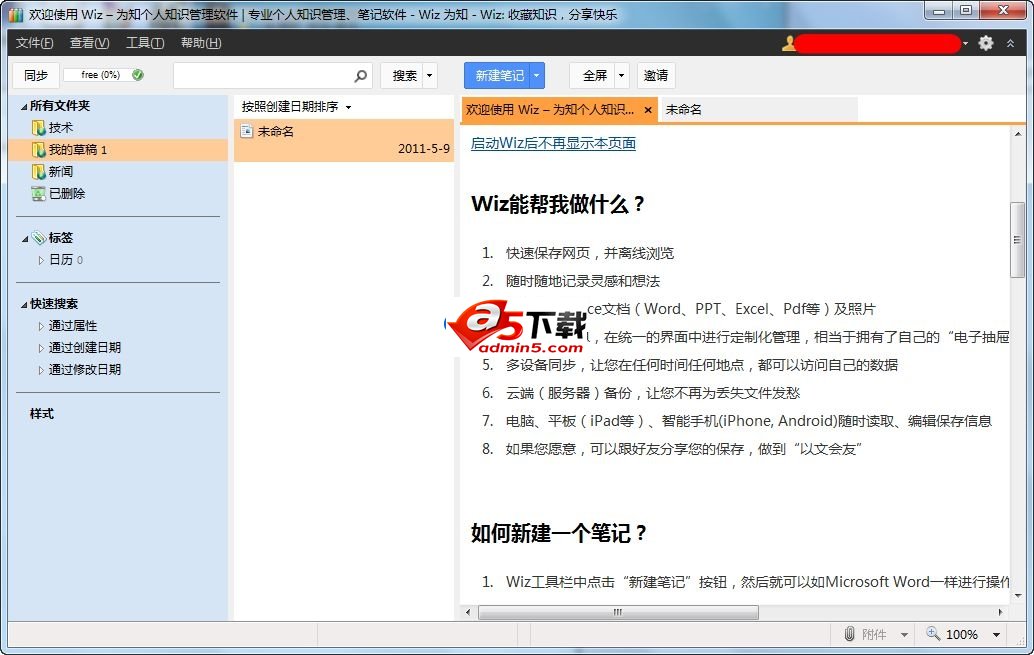The image size is (1034, 655).
Task: Click the scroll left arrow in note view
Action: [x=468, y=612]
